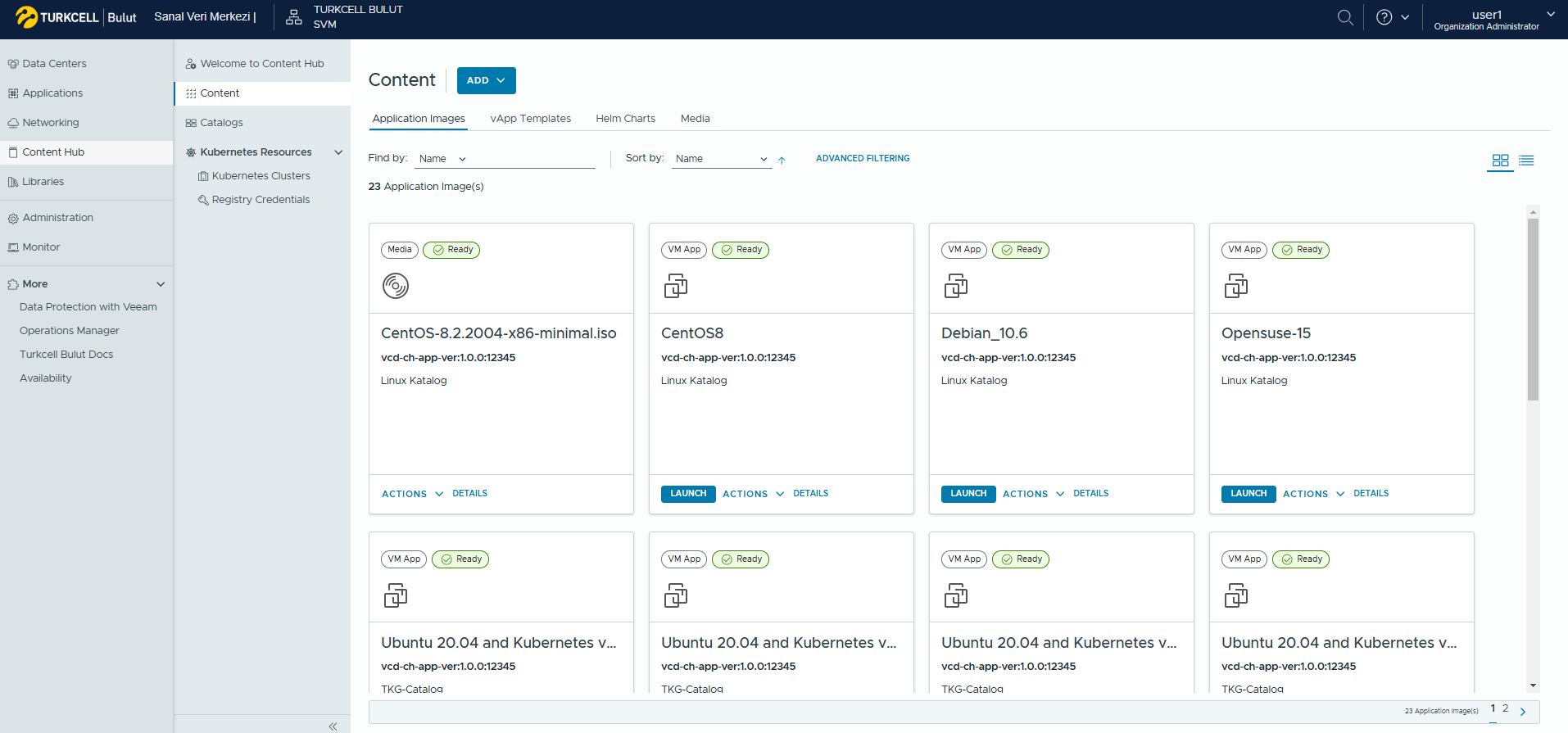The image size is (1568, 733).
Task: Expand the help menu chevron
Action: click(1405, 17)
